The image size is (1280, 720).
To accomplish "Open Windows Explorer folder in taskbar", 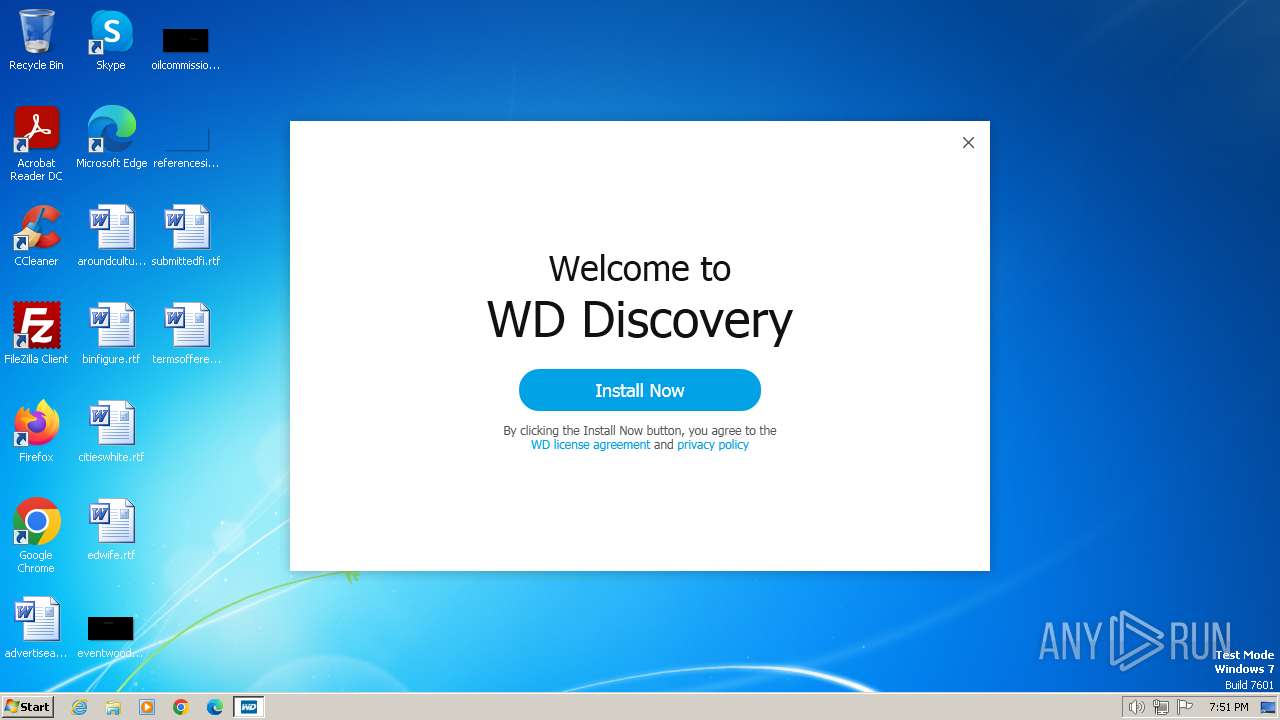I will [113, 707].
